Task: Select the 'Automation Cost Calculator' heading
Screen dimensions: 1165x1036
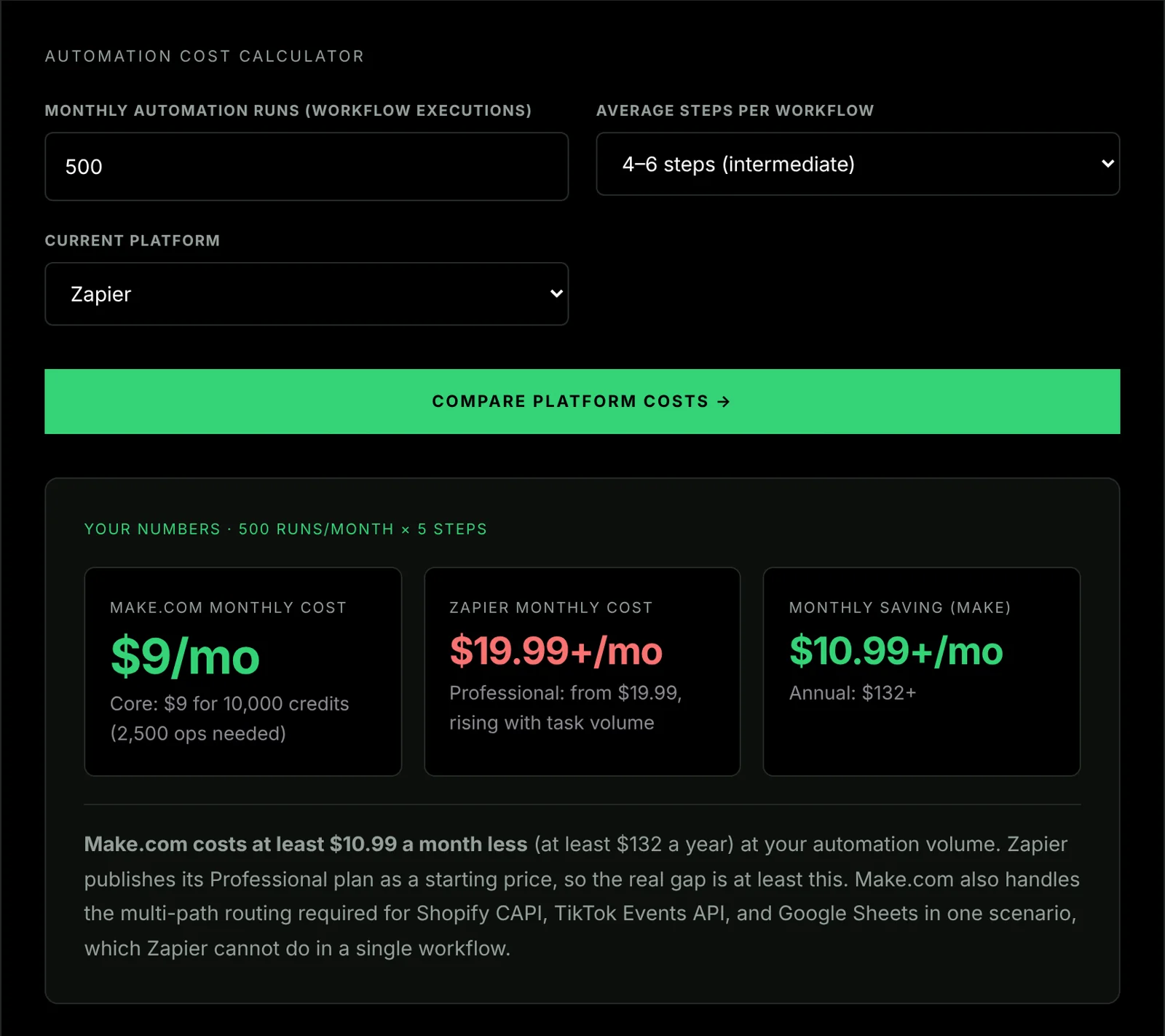Action: 205,56
